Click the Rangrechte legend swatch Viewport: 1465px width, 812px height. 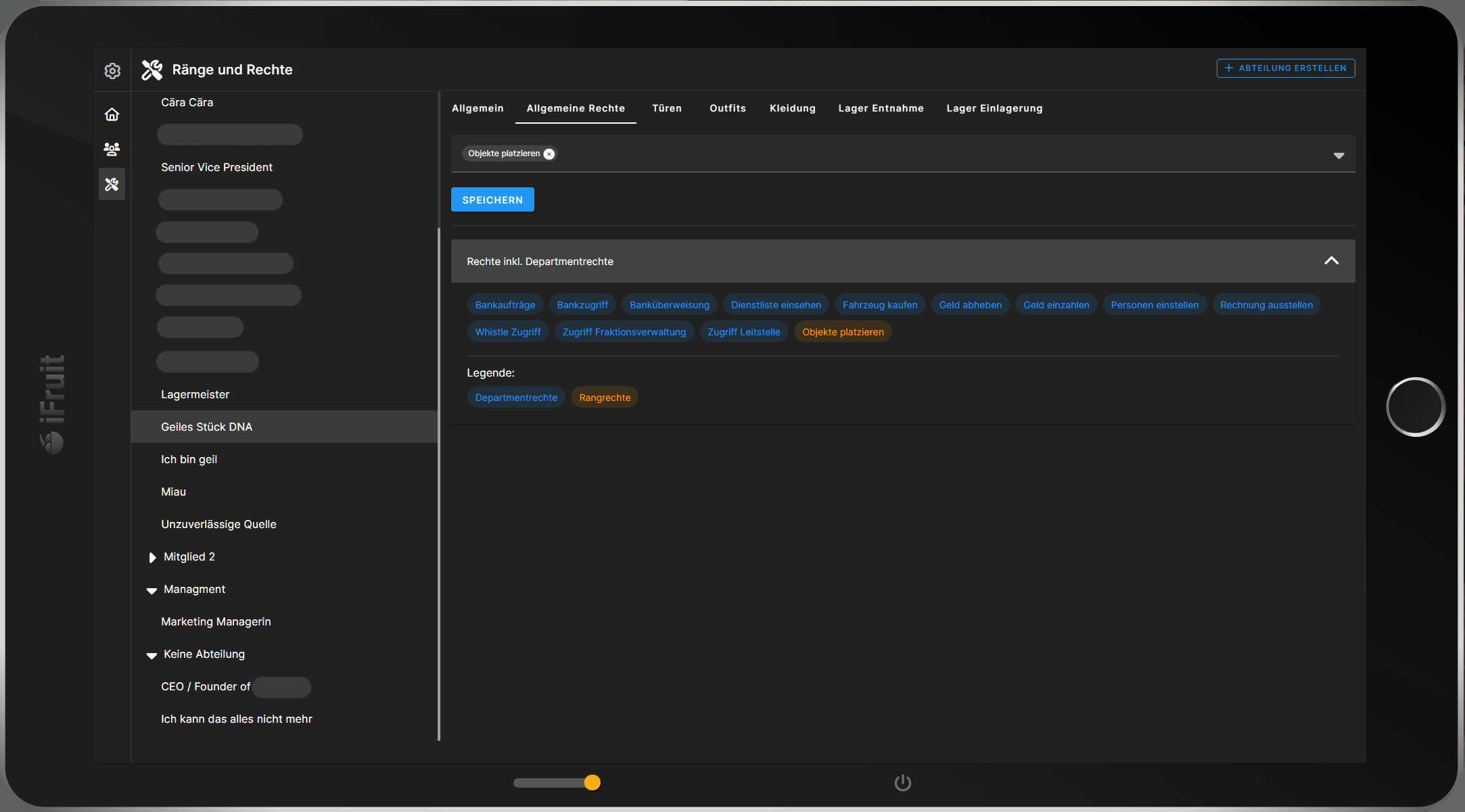tap(604, 397)
